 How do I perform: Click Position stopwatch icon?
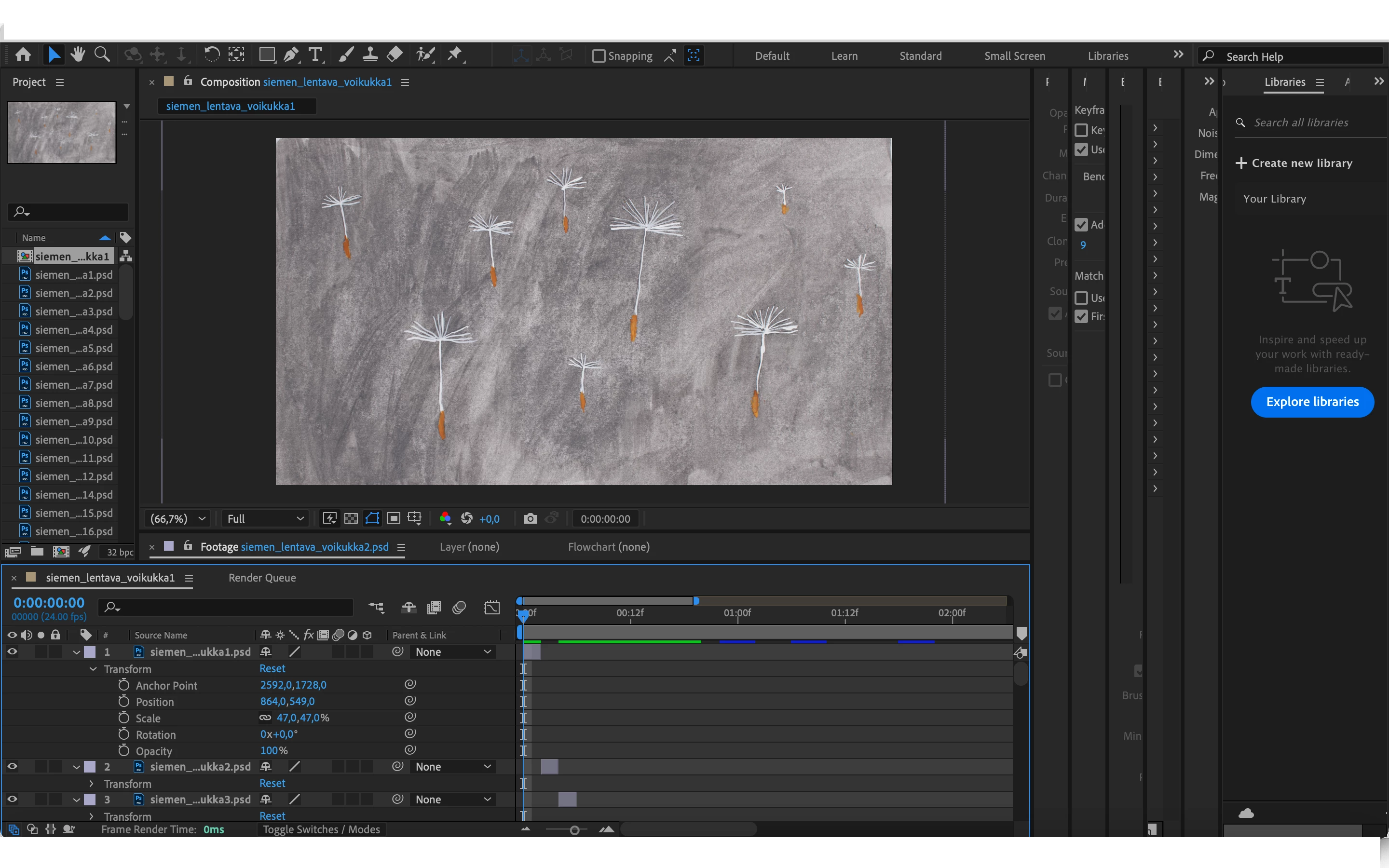tap(124, 702)
